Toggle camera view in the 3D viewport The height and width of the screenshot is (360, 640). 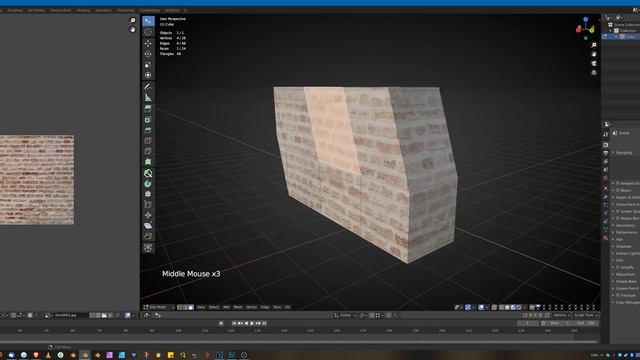tap(594, 63)
